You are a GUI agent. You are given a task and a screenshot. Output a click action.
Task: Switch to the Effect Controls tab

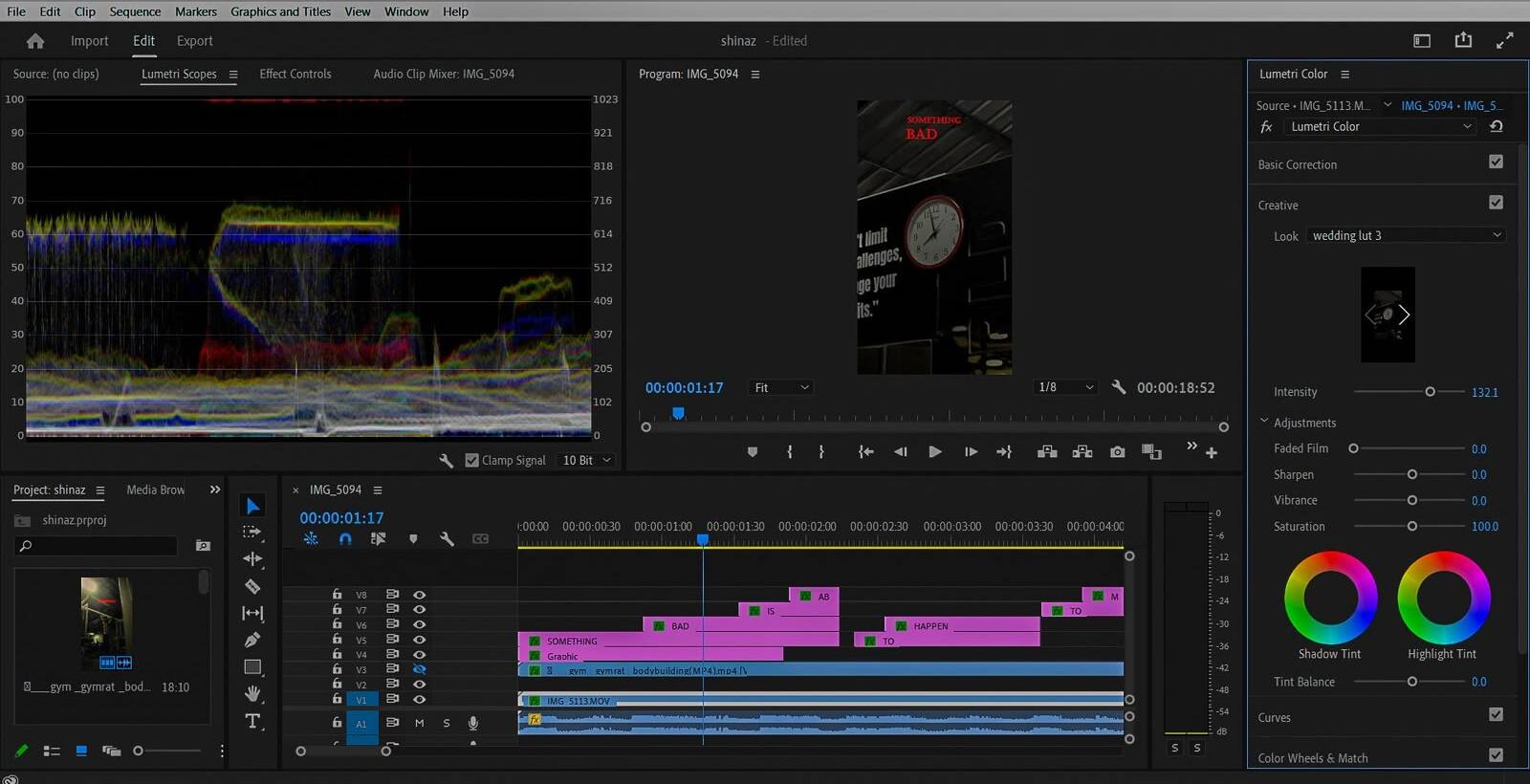[x=295, y=74]
